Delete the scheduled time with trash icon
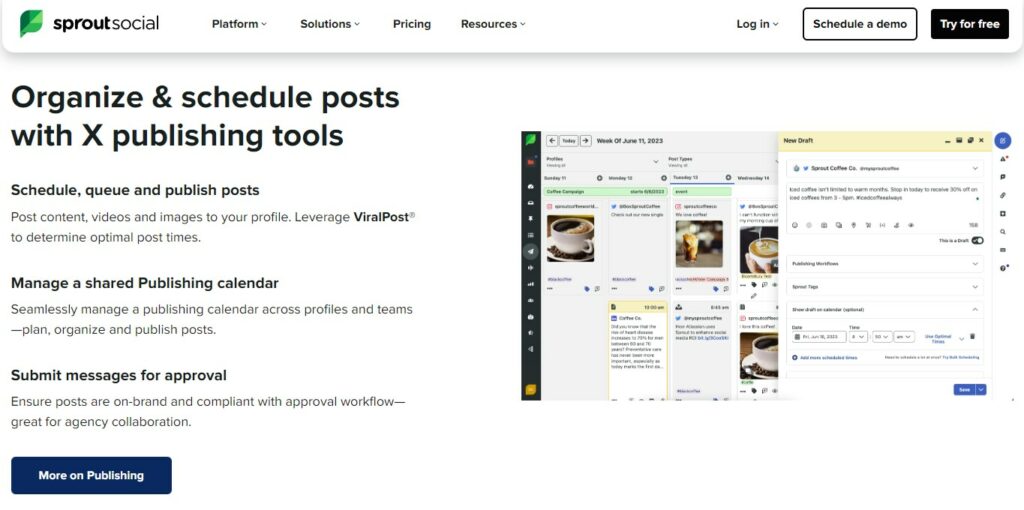Image resolution: width=1024 pixels, height=510 pixels. coord(972,336)
